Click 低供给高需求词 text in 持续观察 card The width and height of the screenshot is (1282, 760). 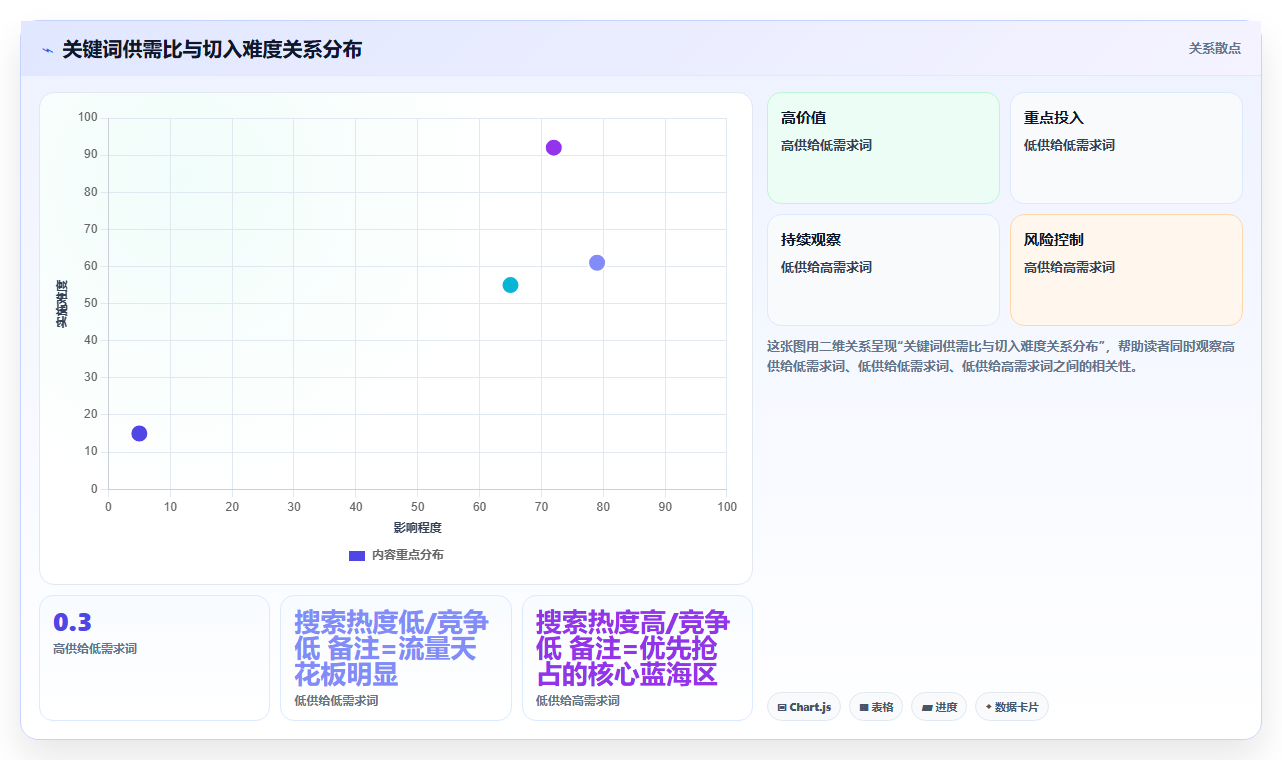[x=826, y=267]
